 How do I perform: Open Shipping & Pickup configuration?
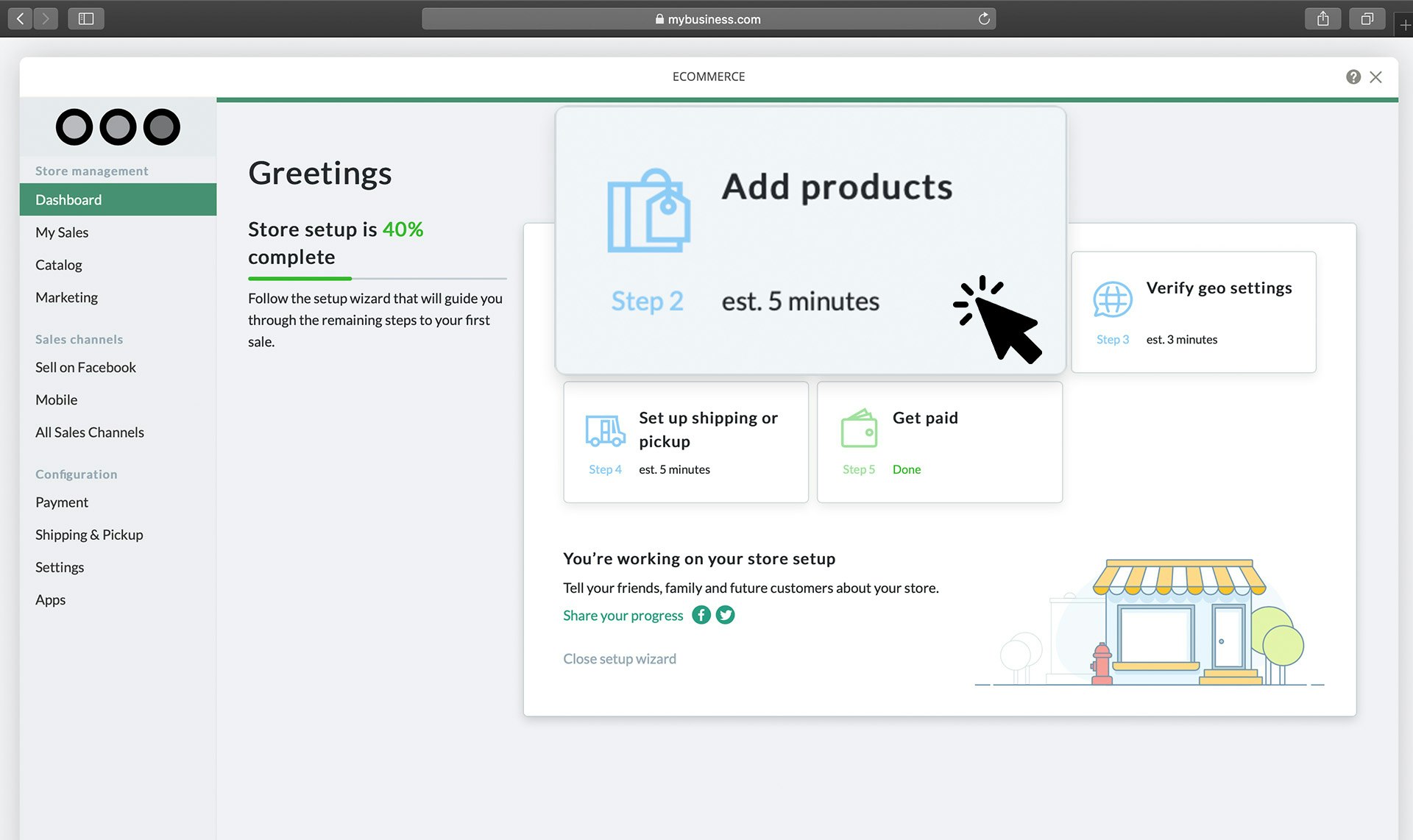pyautogui.click(x=89, y=535)
